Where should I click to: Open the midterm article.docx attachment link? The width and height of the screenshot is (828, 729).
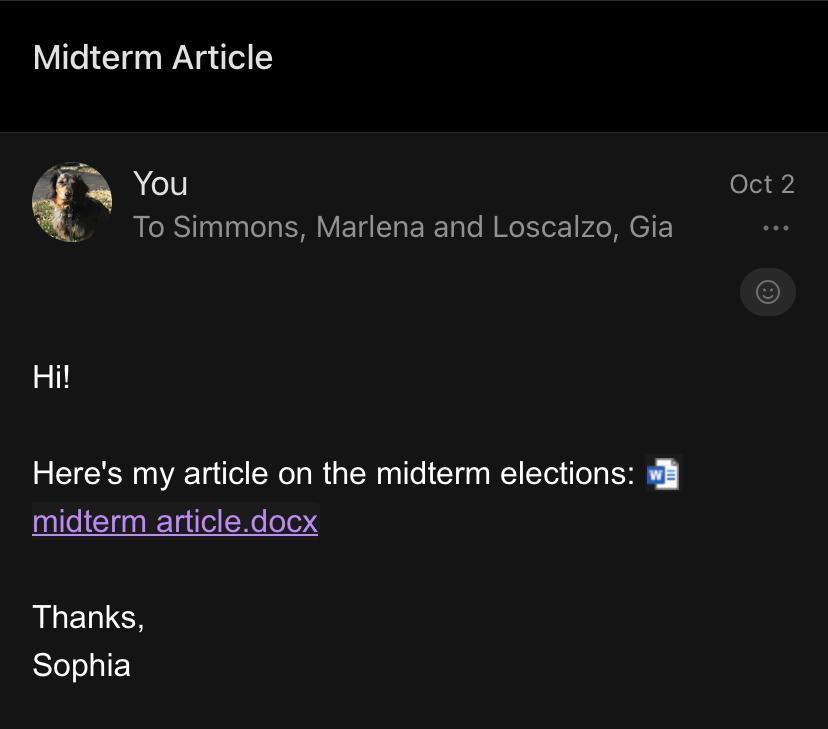pyautogui.click(x=175, y=521)
